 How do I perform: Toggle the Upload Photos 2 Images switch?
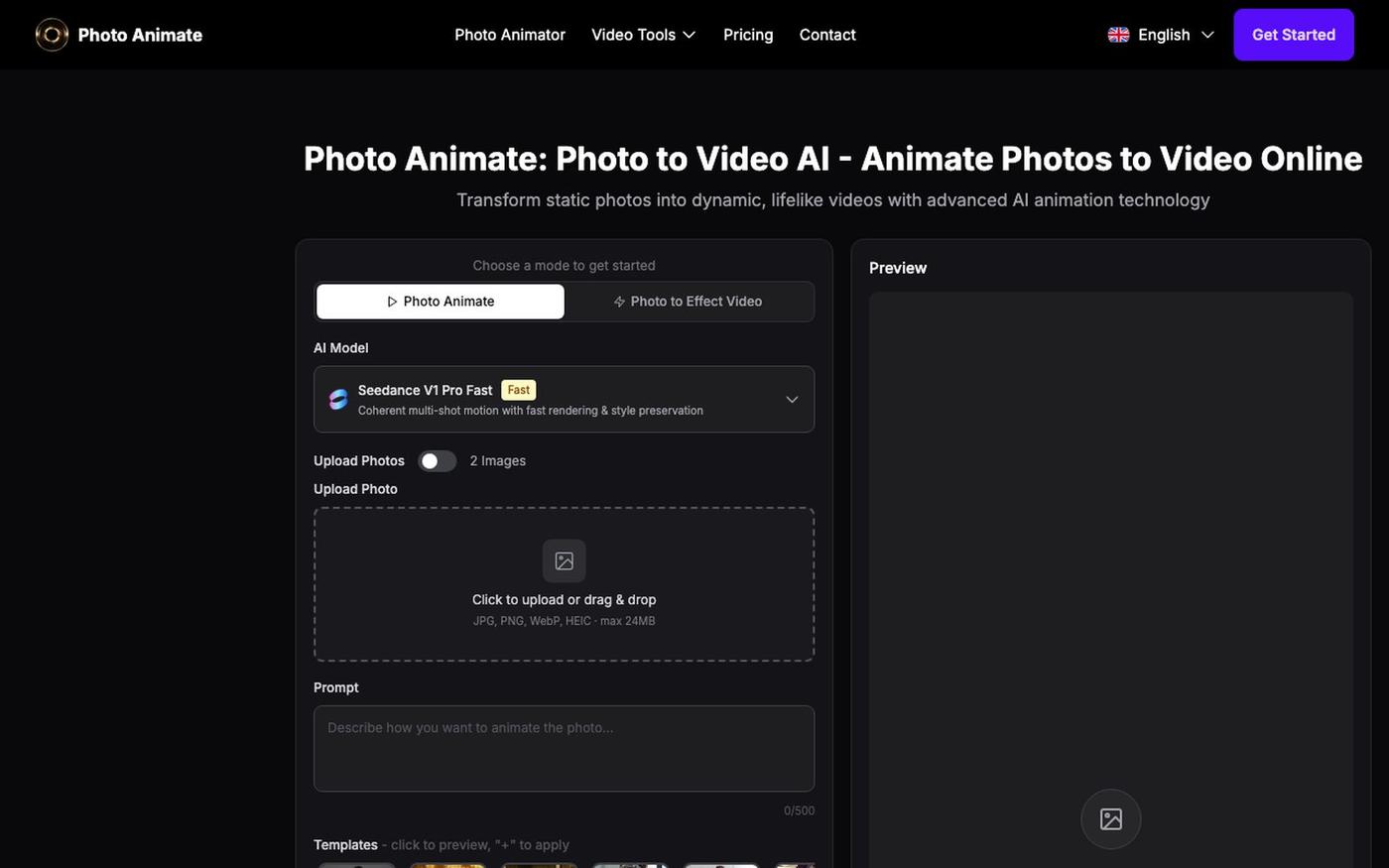click(x=437, y=461)
